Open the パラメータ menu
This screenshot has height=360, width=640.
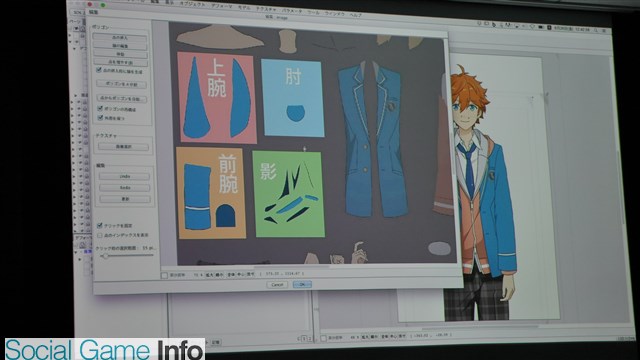(291, 11)
